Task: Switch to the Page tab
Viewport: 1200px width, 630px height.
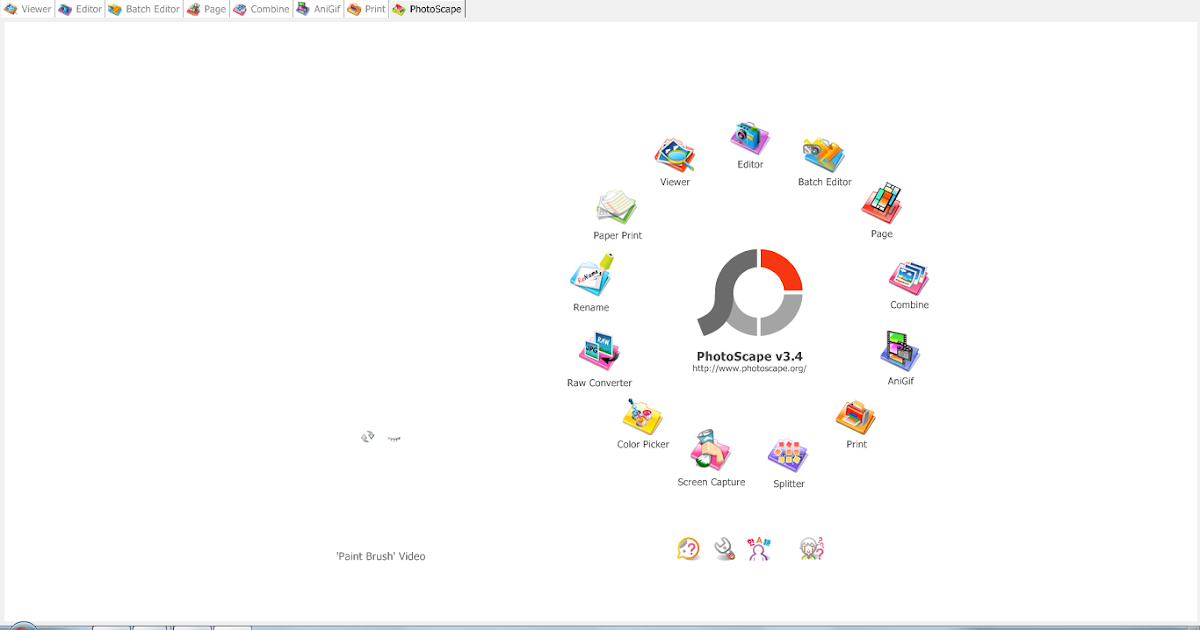Action: [x=206, y=9]
